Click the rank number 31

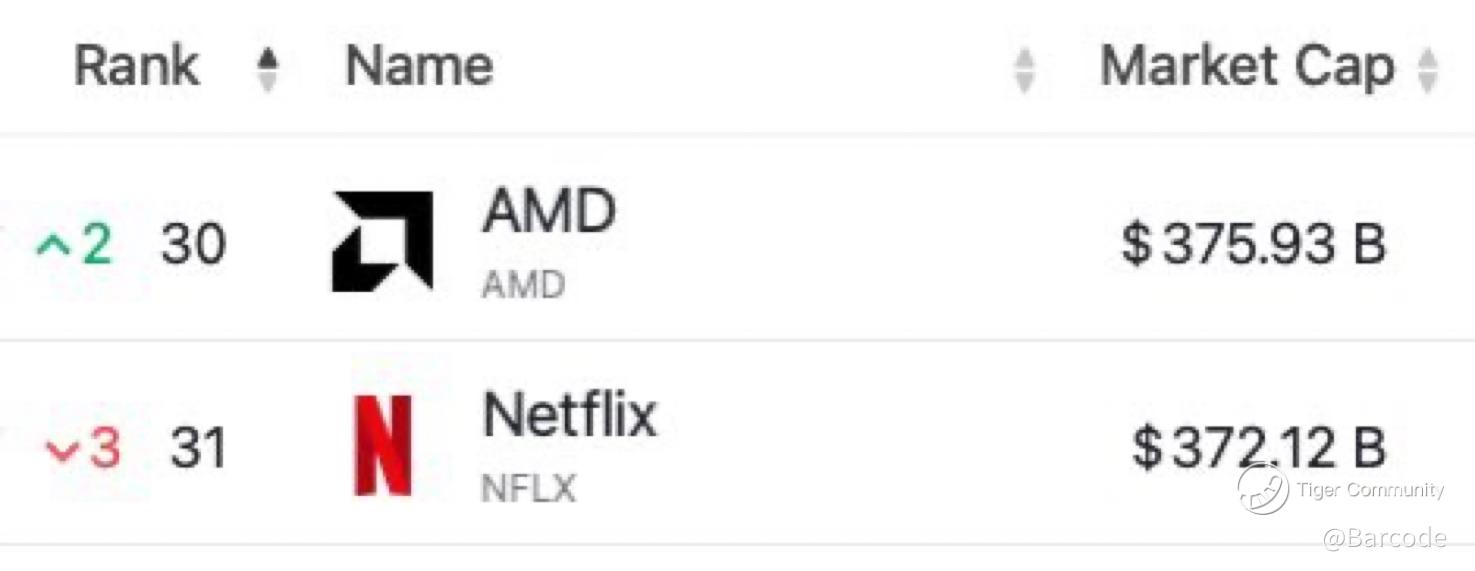(198, 448)
